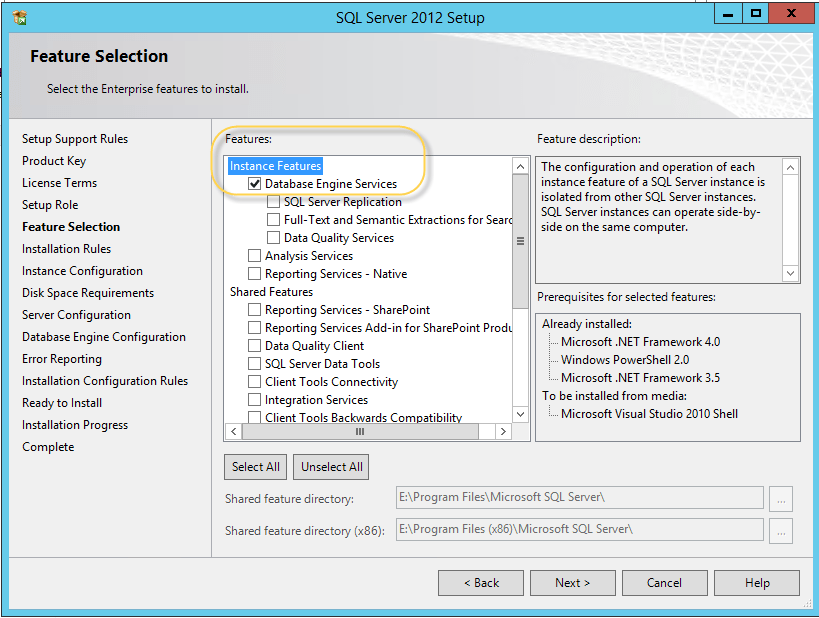Uncheck Database Engine Services checkbox
This screenshot has height=618, width=819.
(x=255, y=184)
